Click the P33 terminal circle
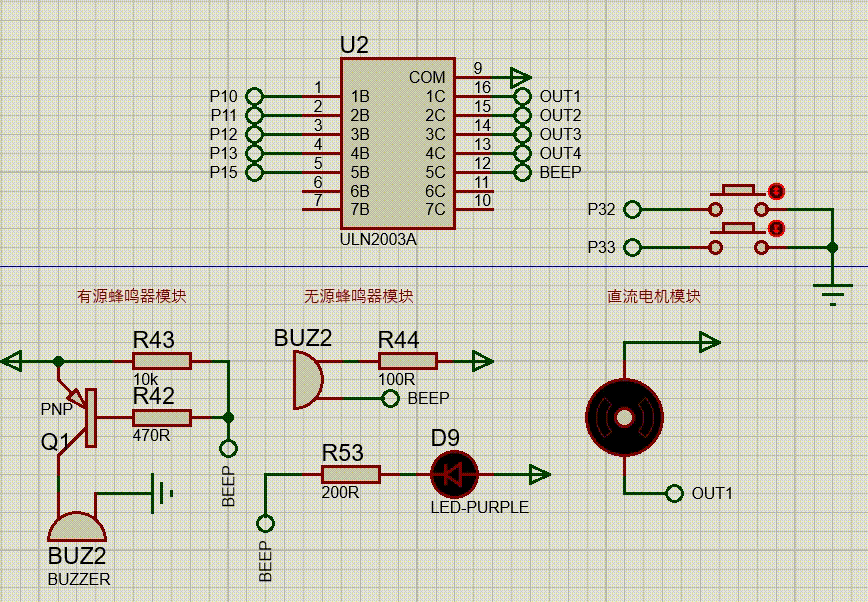 (632, 247)
